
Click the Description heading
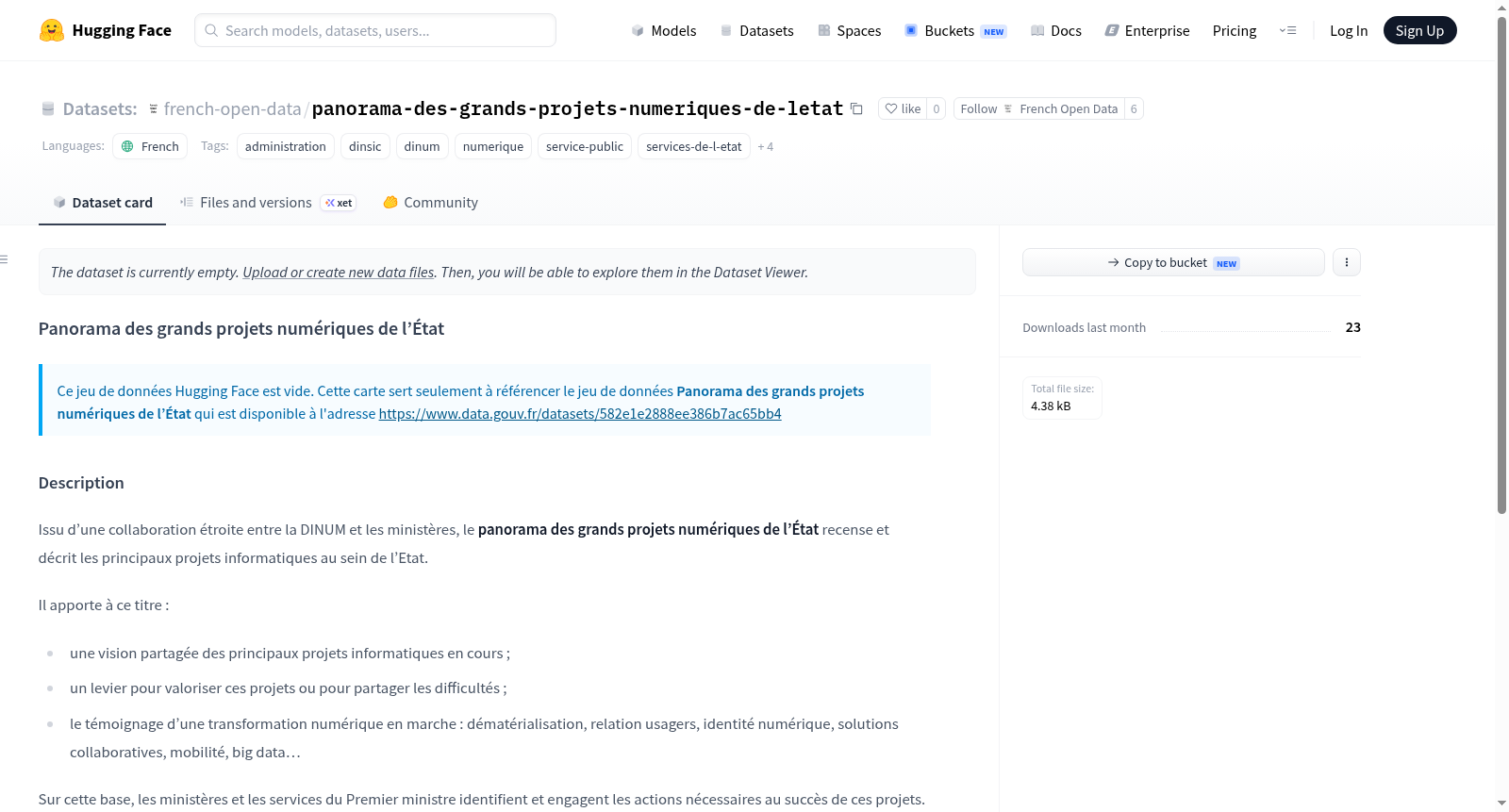click(81, 483)
